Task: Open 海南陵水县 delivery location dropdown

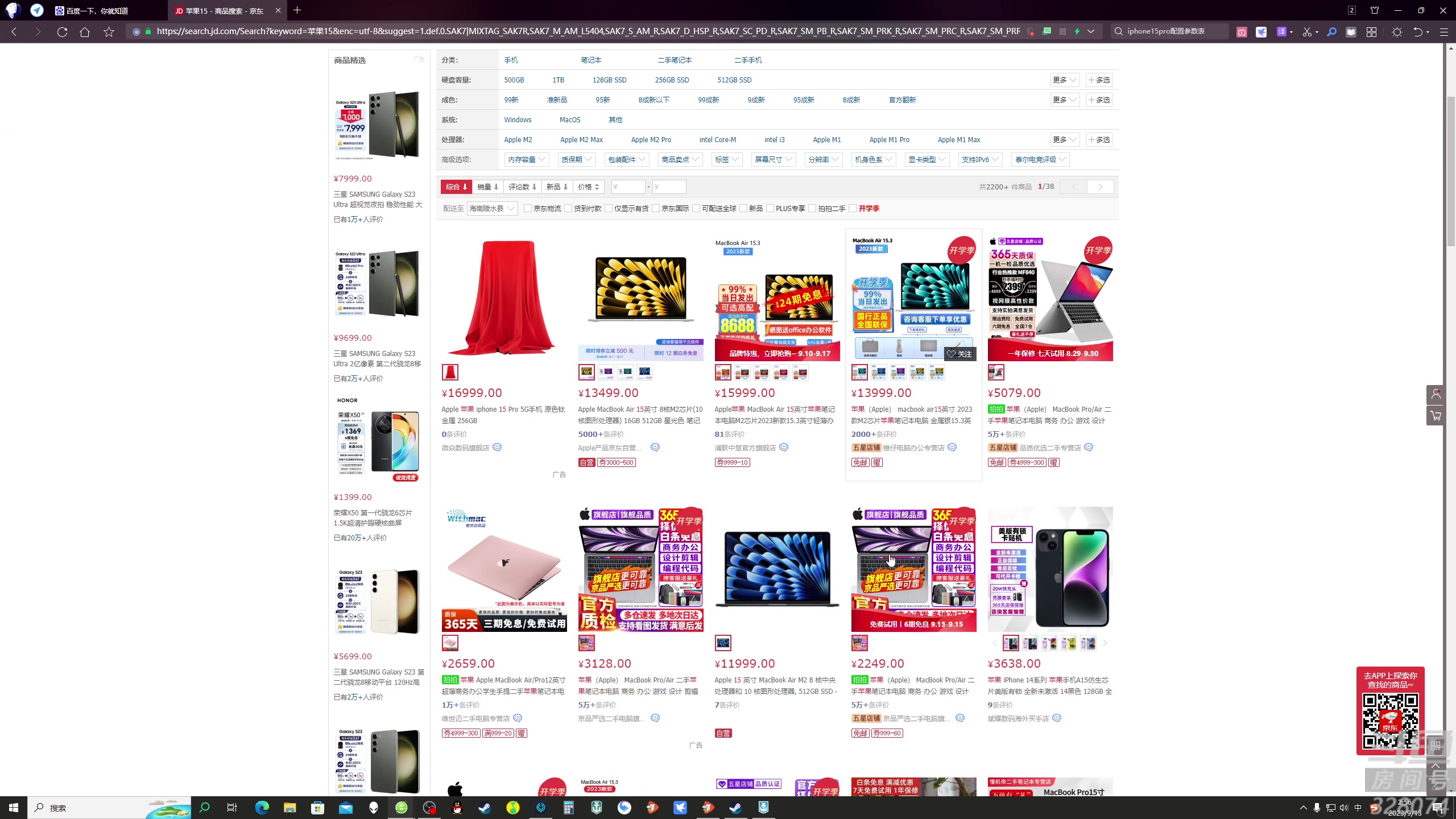Action: (492, 209)
